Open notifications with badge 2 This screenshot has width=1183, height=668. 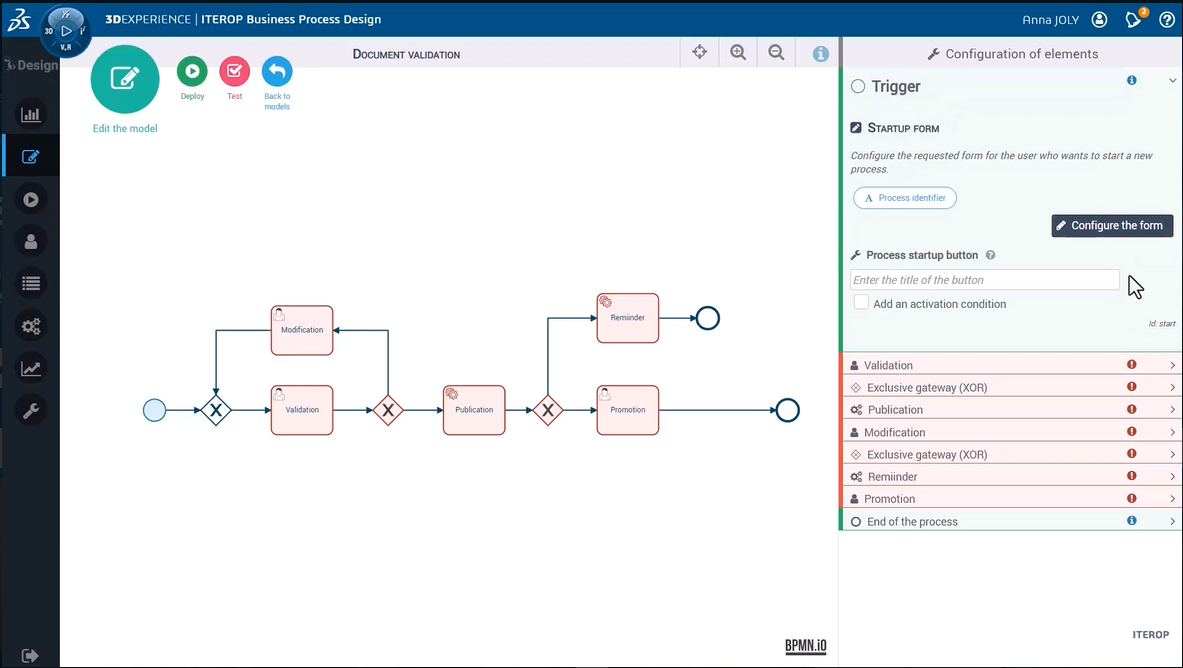[1134, 19]
